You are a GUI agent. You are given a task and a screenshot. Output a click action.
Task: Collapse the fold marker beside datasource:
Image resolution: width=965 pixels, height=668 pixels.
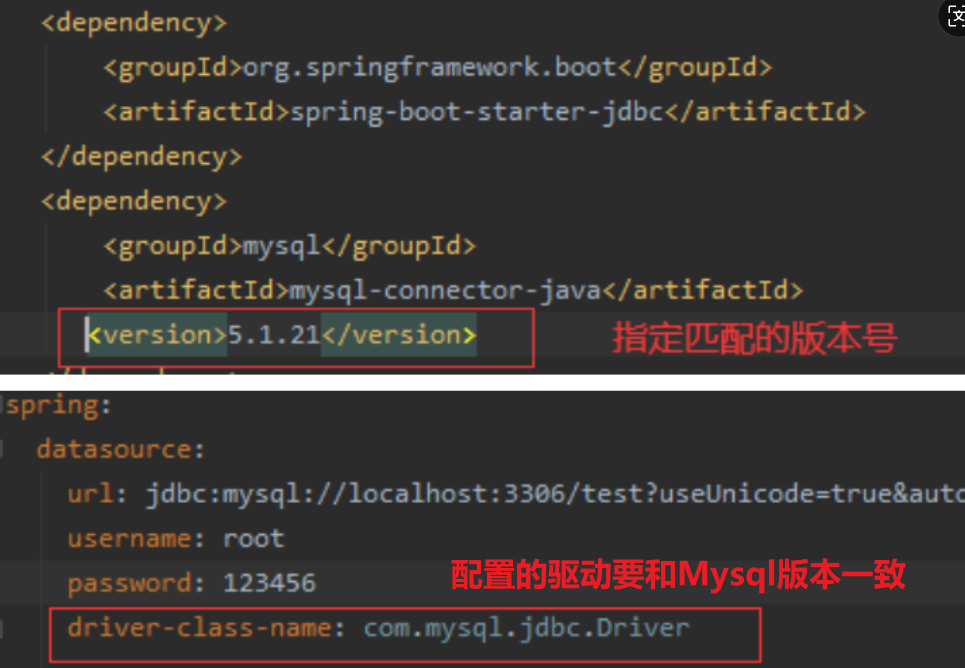pyautogui.click(x=1, y=449)
